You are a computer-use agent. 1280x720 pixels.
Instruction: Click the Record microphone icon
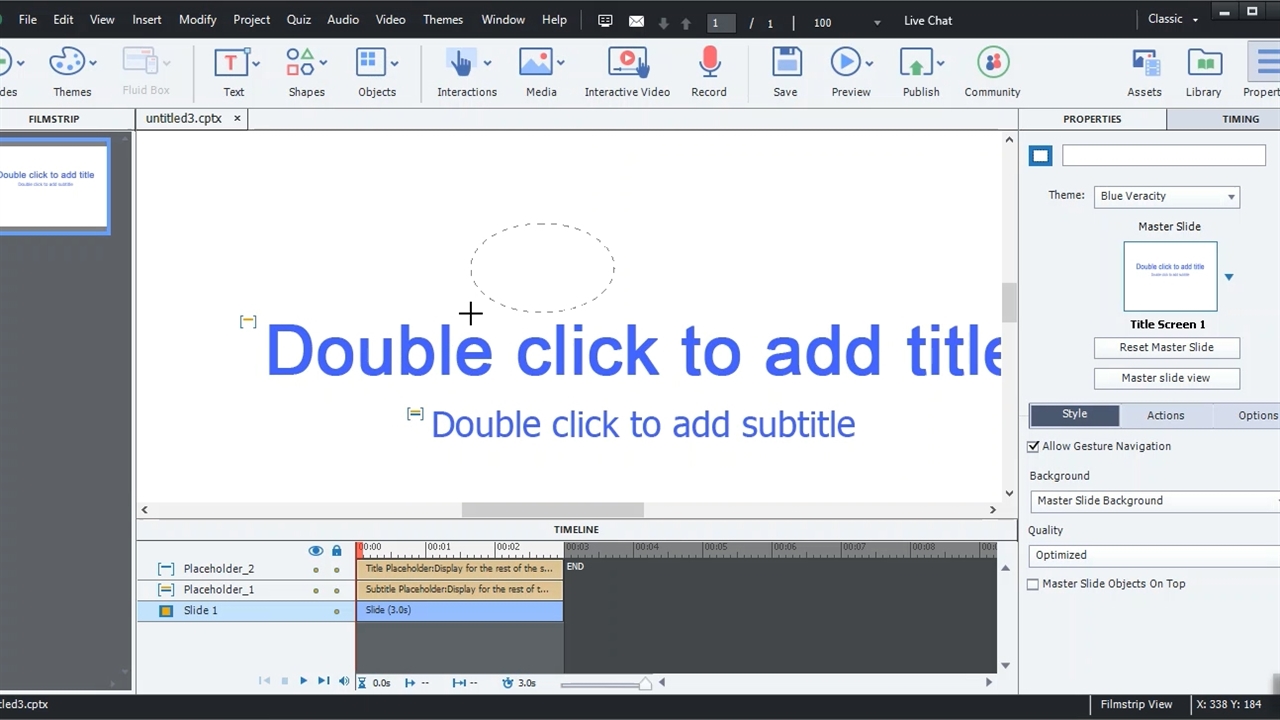coord(709,64)
